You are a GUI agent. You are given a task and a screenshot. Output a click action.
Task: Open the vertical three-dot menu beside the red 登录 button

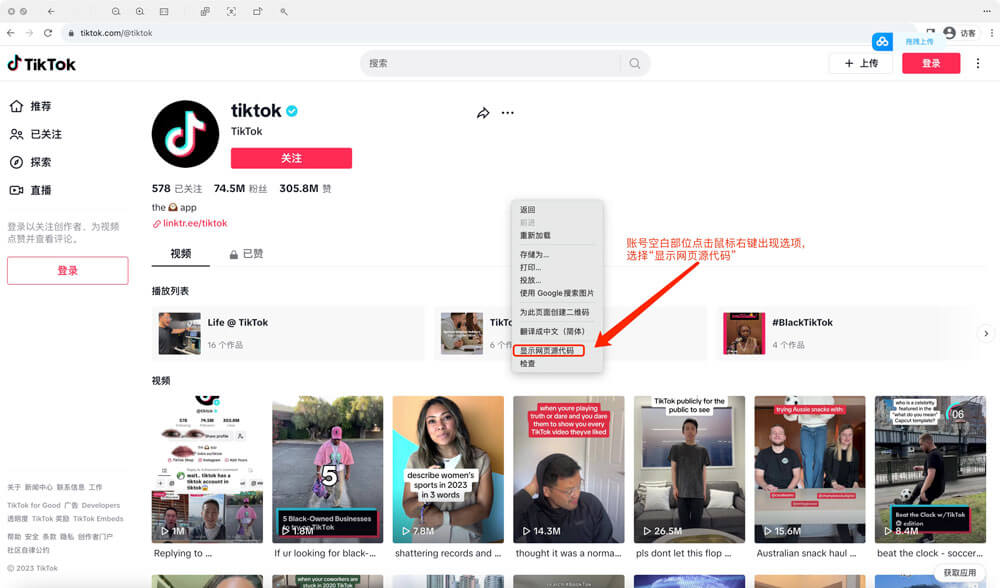pyautogui.click(x=978, y=63)
